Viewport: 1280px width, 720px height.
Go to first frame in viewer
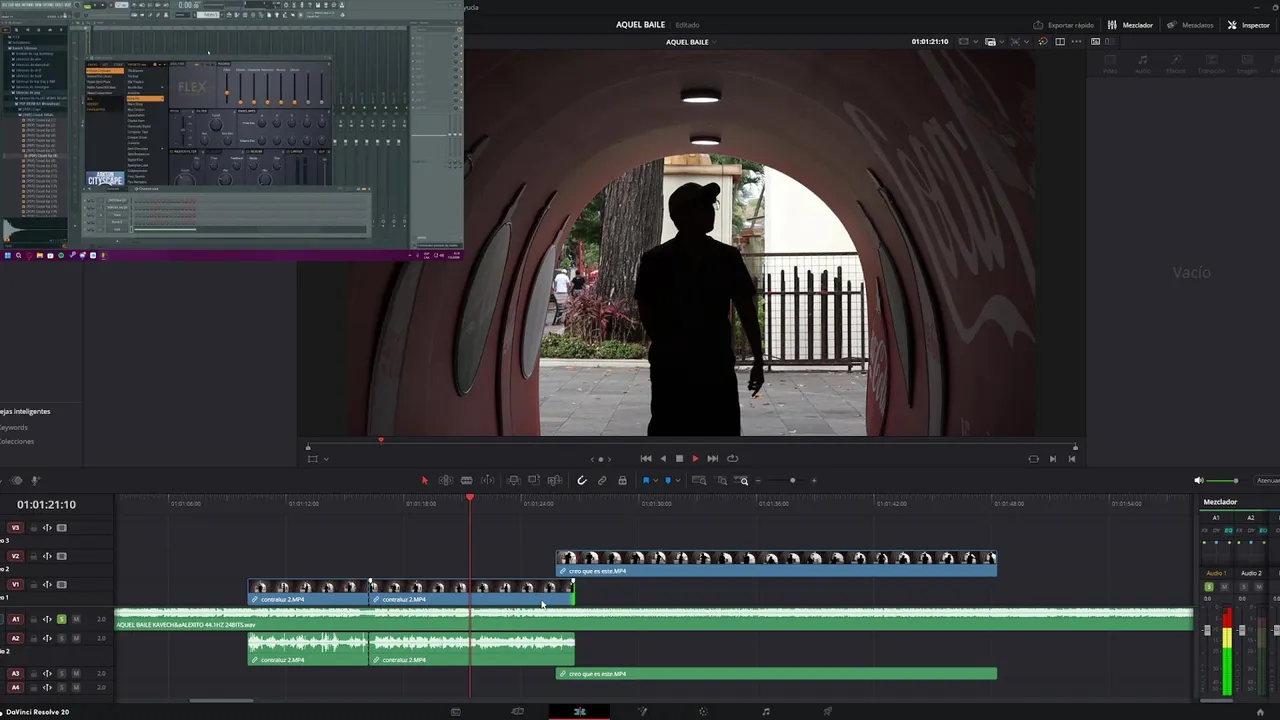click(x=645, y=458)
